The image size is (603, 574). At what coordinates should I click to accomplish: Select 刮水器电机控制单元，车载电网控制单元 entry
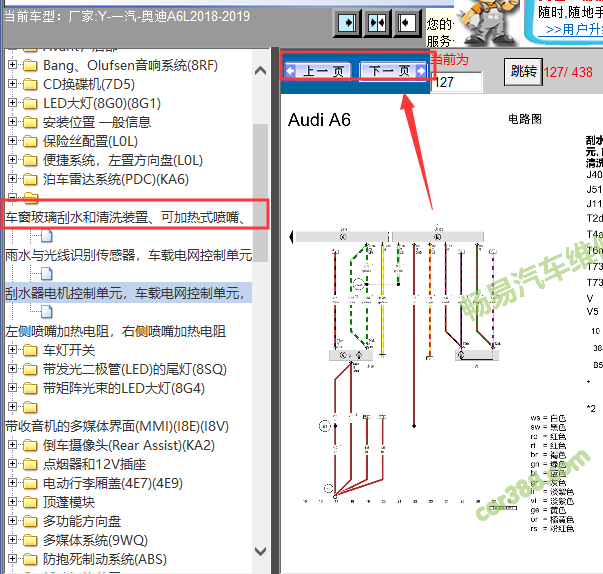128,293
